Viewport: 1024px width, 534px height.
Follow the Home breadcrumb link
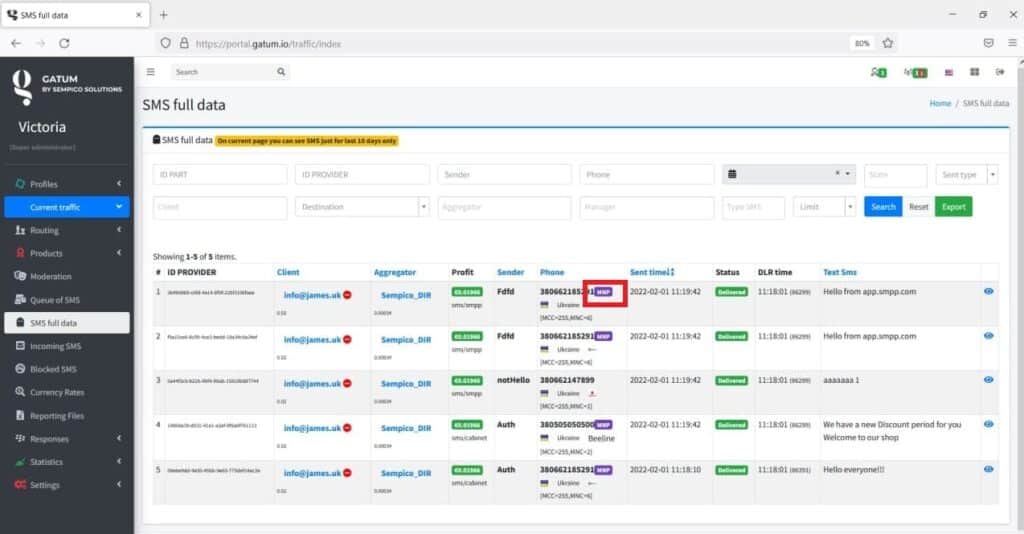(x=940, y=103)
